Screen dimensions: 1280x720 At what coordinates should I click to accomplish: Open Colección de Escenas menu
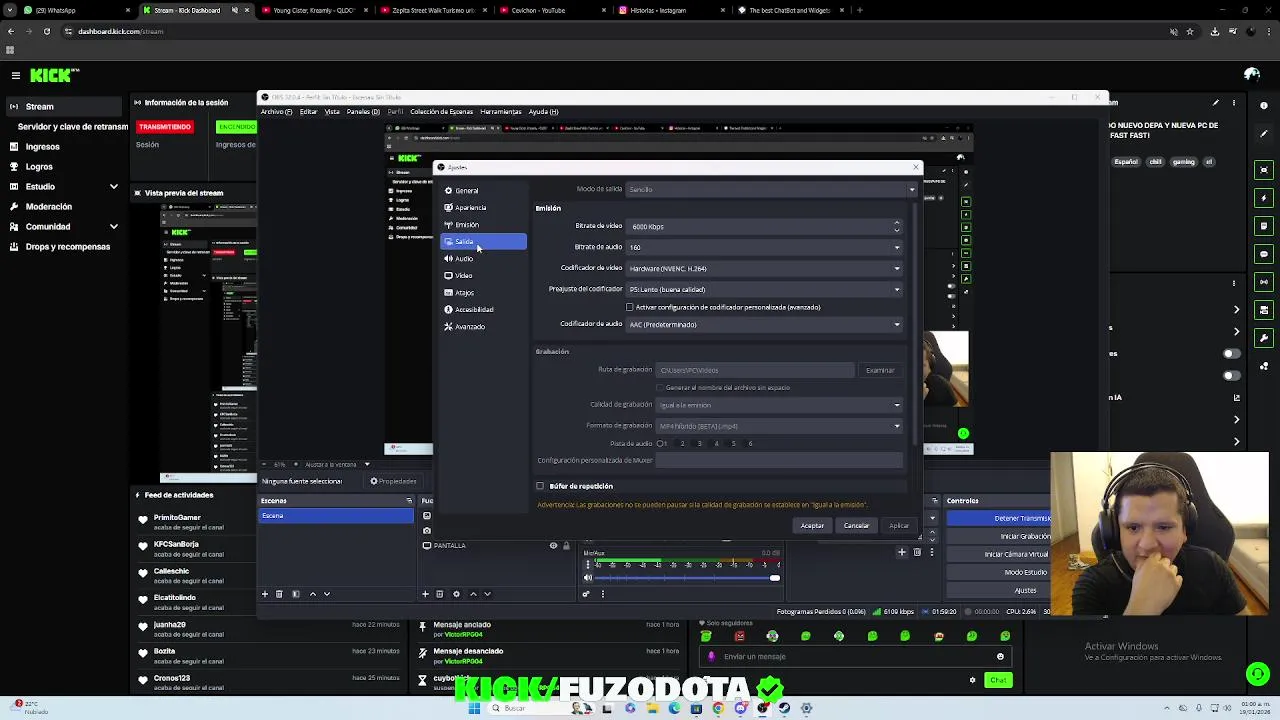pos(441,111)
